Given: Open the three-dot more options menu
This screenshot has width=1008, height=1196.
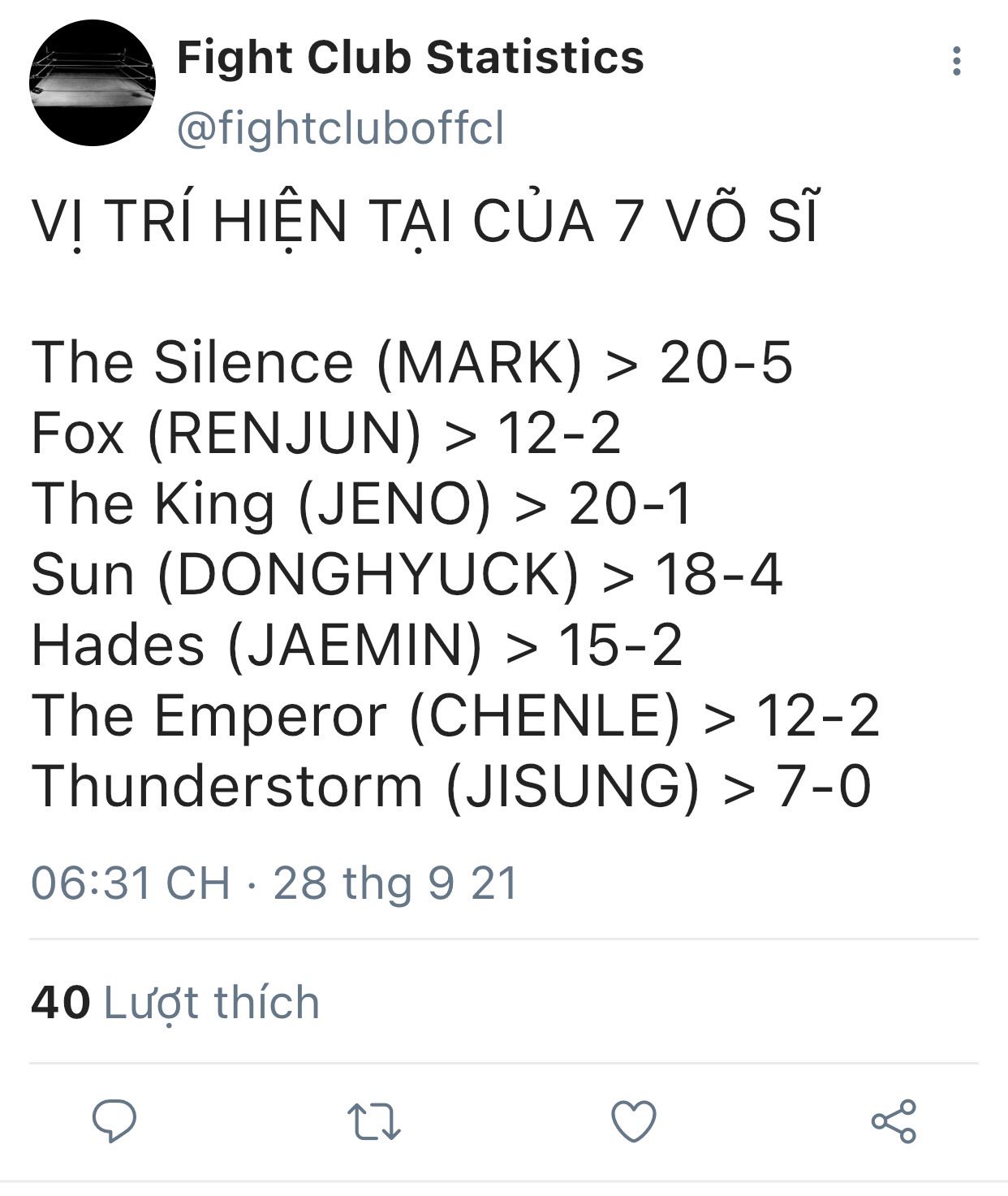Looking at the screenshot, I should (x=957, y=62).
